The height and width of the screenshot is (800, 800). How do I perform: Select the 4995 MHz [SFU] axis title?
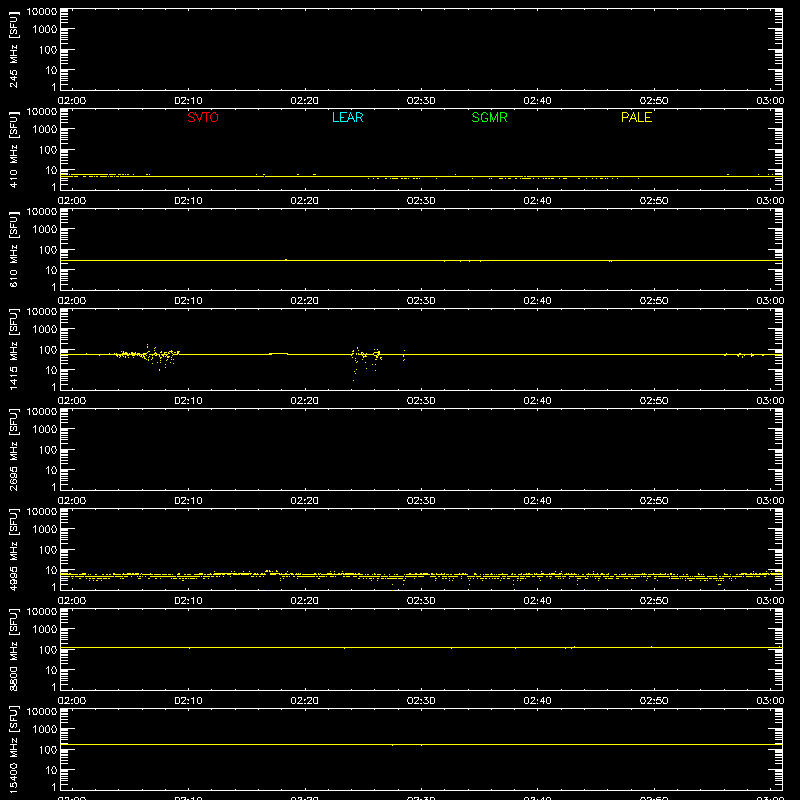[13, 549]
